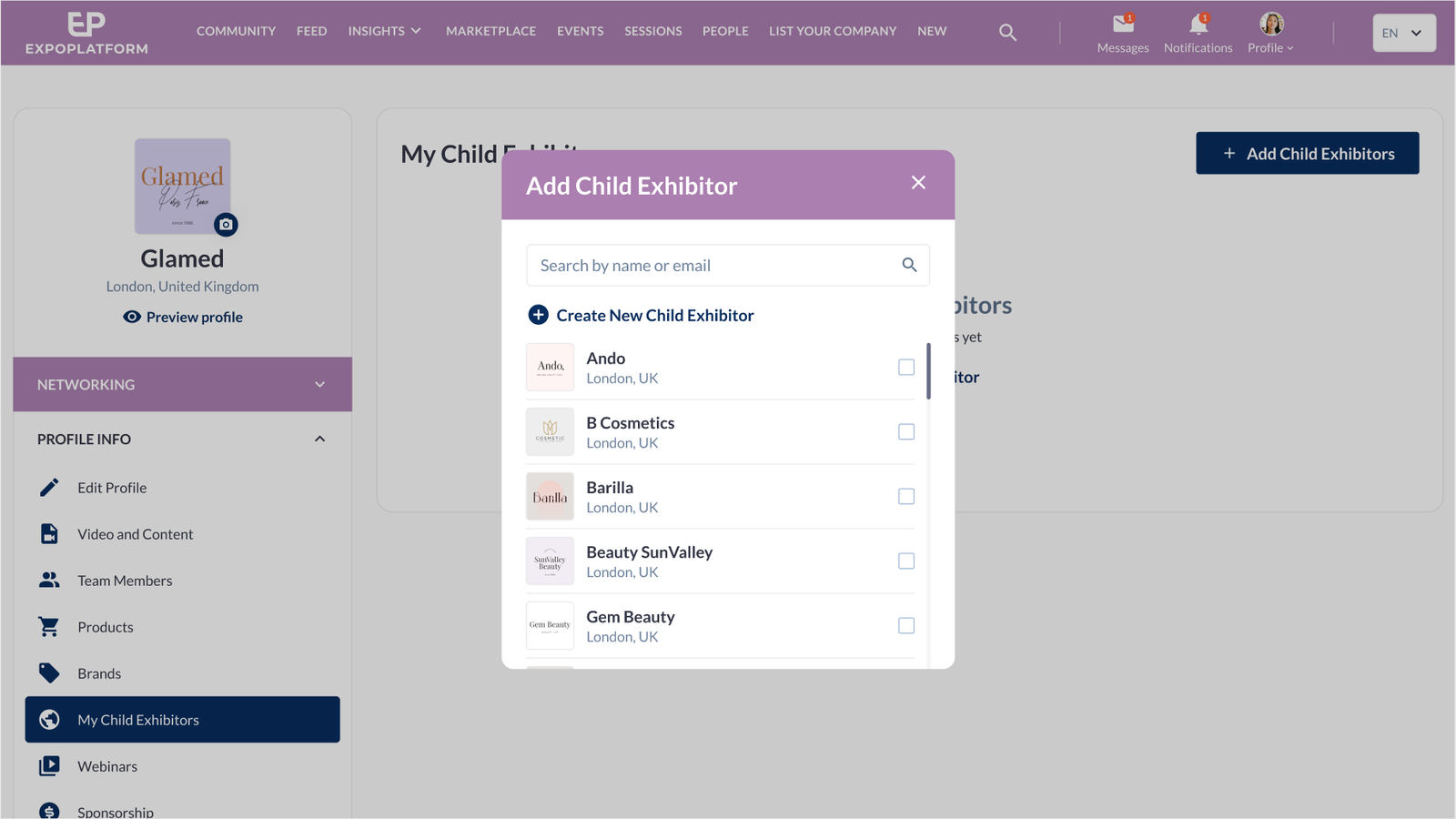
Task: Click List Your Company menu item
Action: 833,31
